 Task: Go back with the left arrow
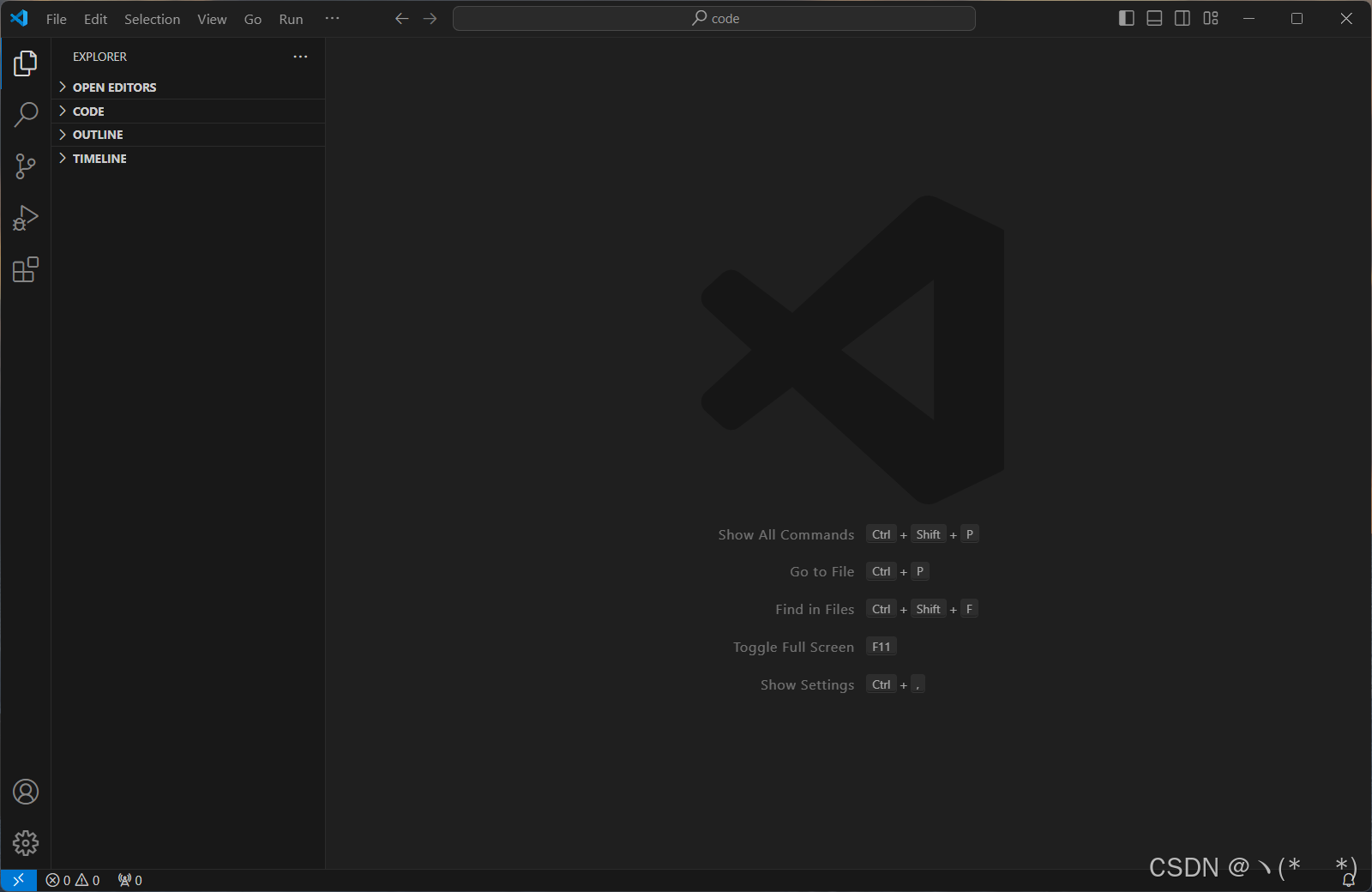point(401,18)
